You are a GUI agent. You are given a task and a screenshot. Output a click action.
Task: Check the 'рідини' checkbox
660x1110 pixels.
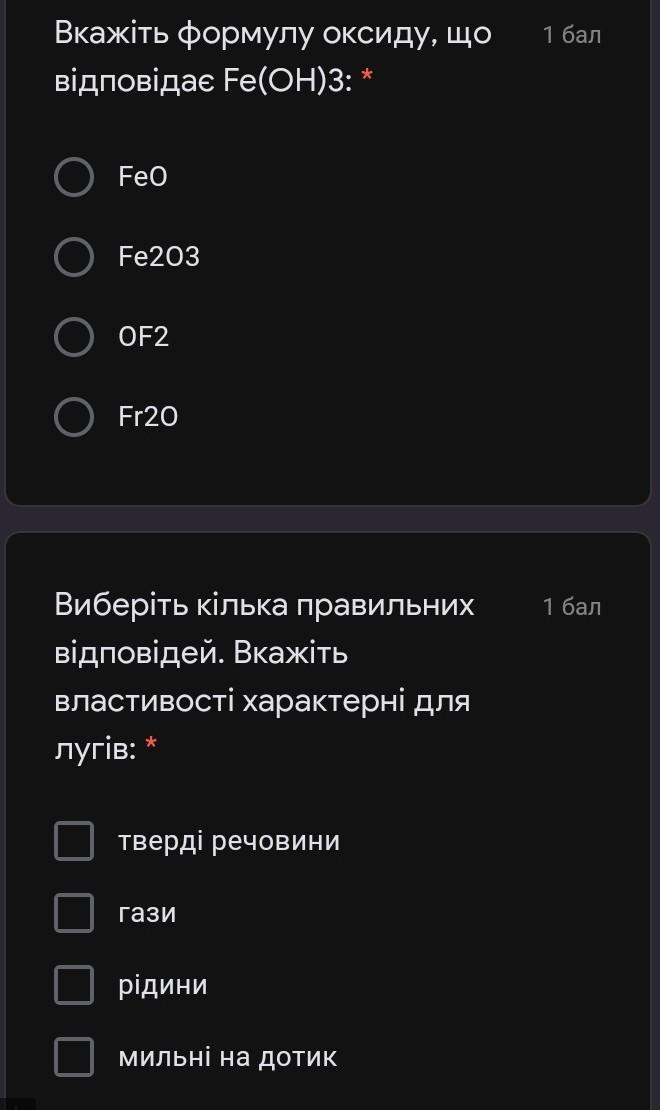coord(74,985)
